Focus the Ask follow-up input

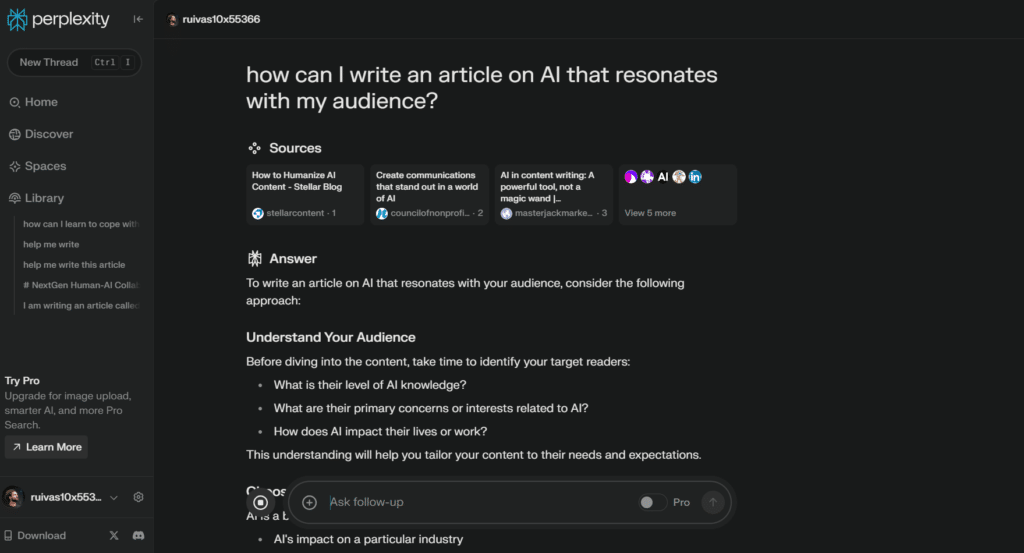[x=480, y=502]
